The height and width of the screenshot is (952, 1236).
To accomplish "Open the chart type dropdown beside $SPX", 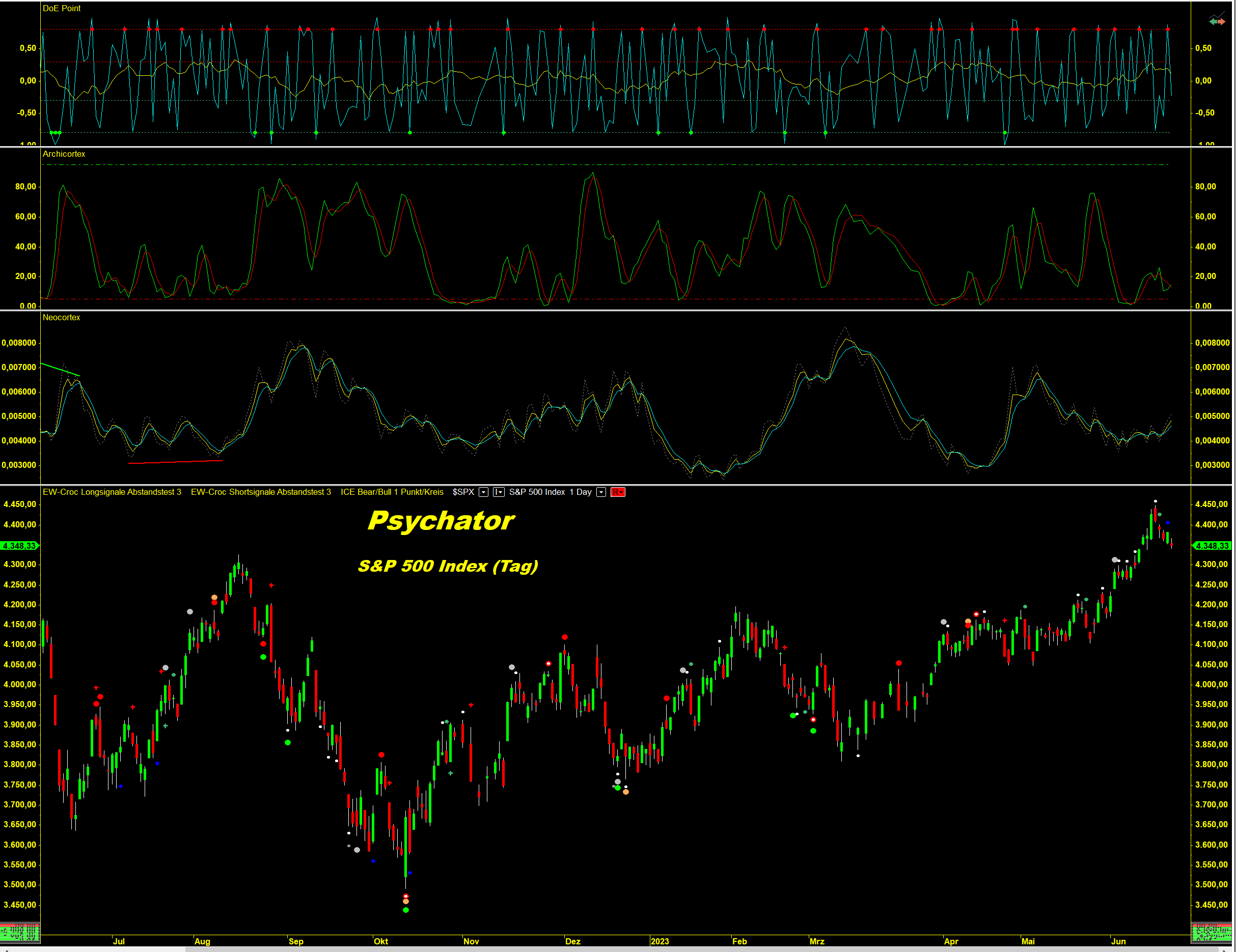I will tap(498, 492).
